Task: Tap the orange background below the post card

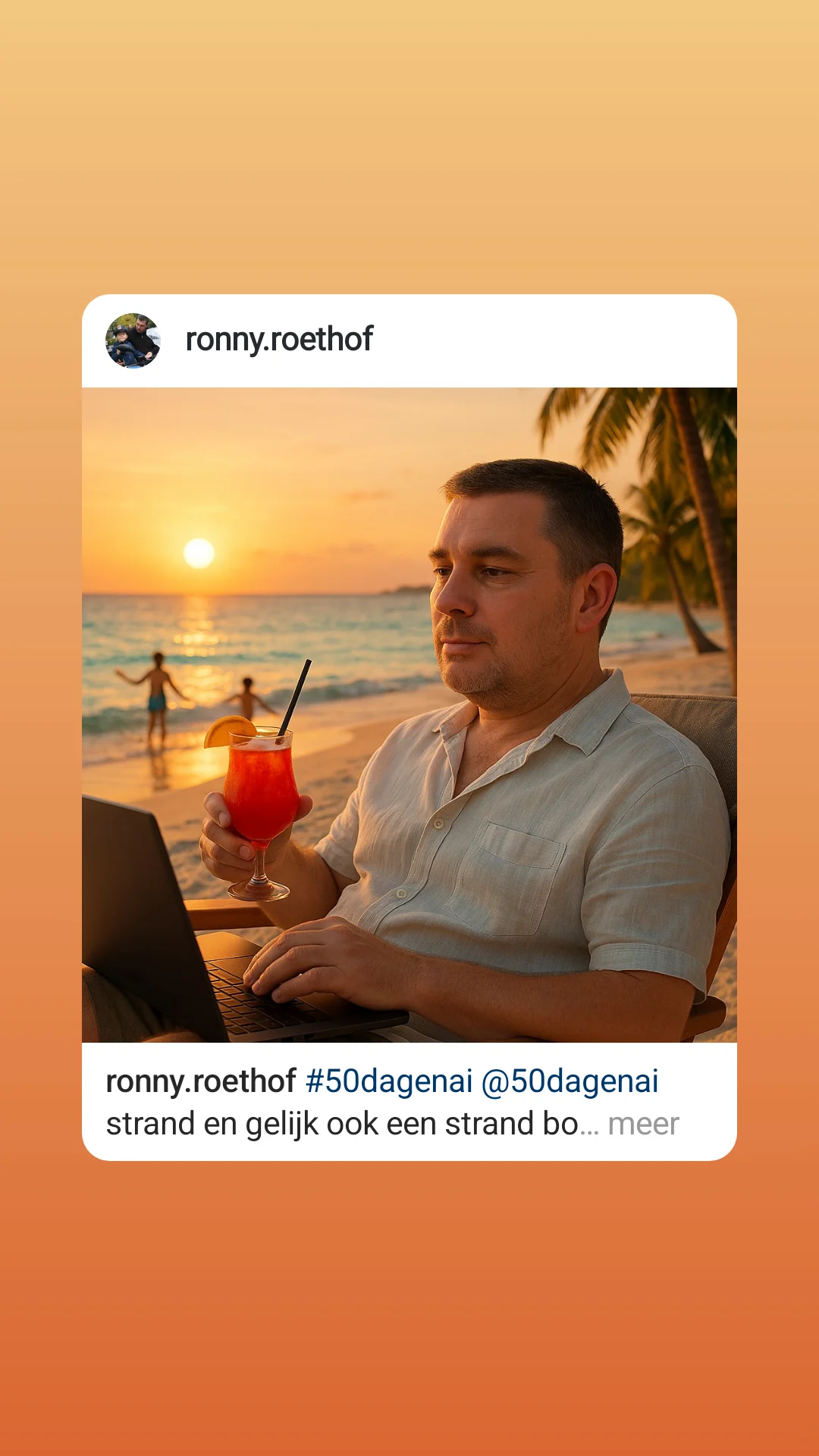Action: [x=409, y=1304]
